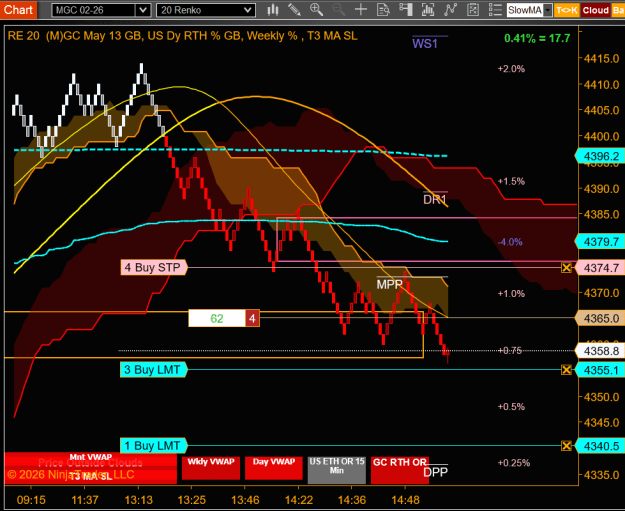Open the Data Series icon
The image size is (625, 511).
[x=428, y=10]
